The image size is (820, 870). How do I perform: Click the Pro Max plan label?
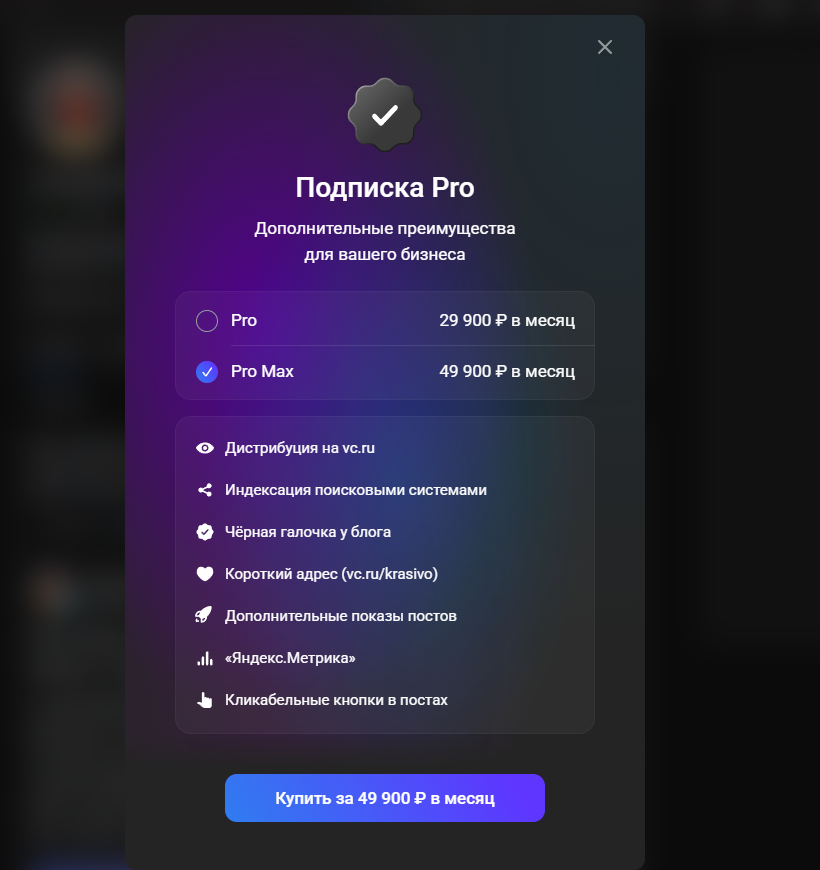[262, 372]
